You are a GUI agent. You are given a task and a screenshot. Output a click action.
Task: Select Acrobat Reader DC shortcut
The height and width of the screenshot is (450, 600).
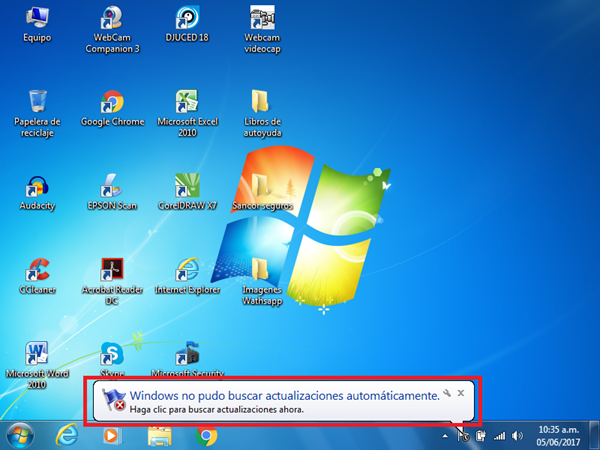(x=112, y=269)
